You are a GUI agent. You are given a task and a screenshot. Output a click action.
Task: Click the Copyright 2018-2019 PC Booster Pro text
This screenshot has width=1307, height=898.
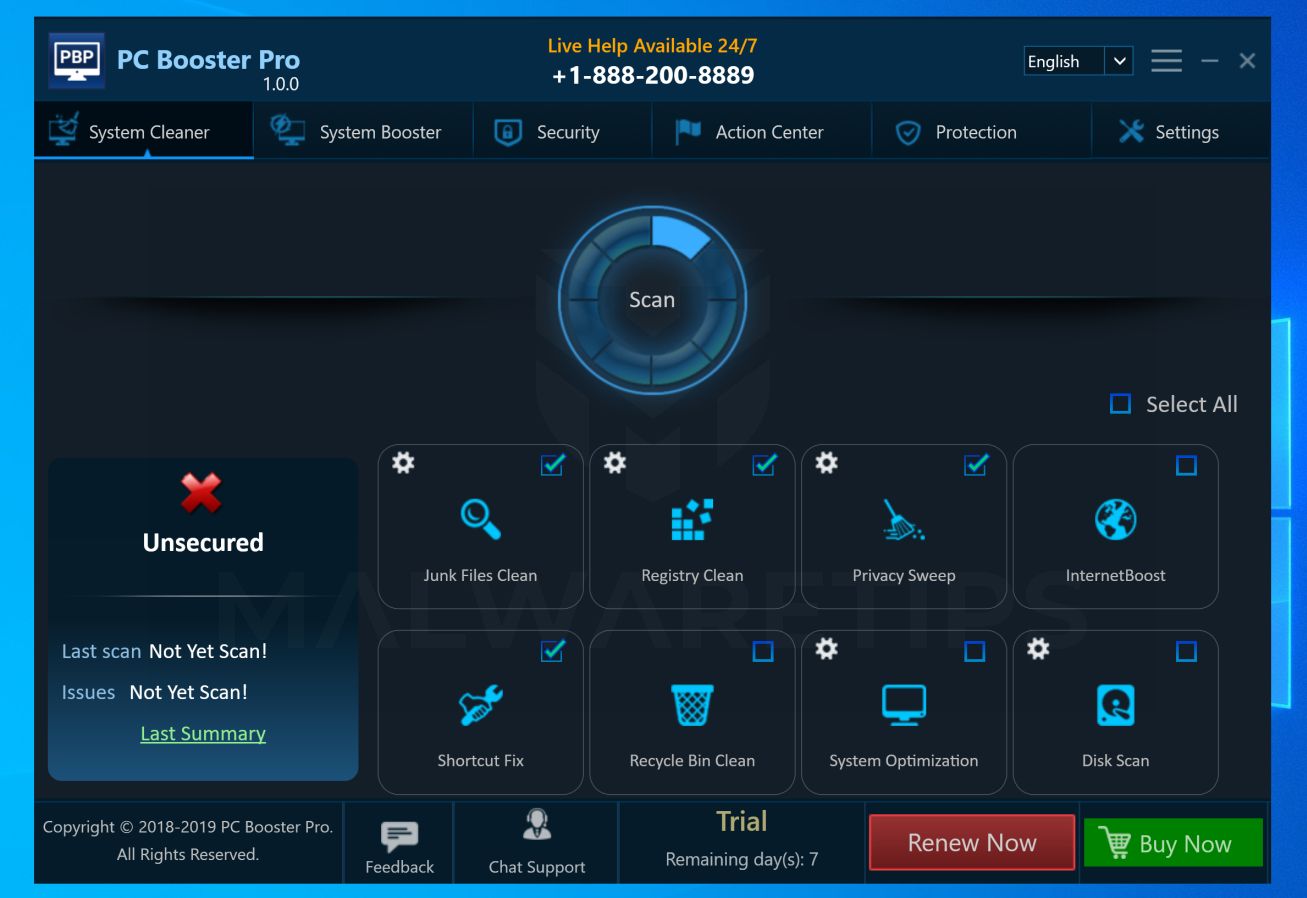pos(188,827)
